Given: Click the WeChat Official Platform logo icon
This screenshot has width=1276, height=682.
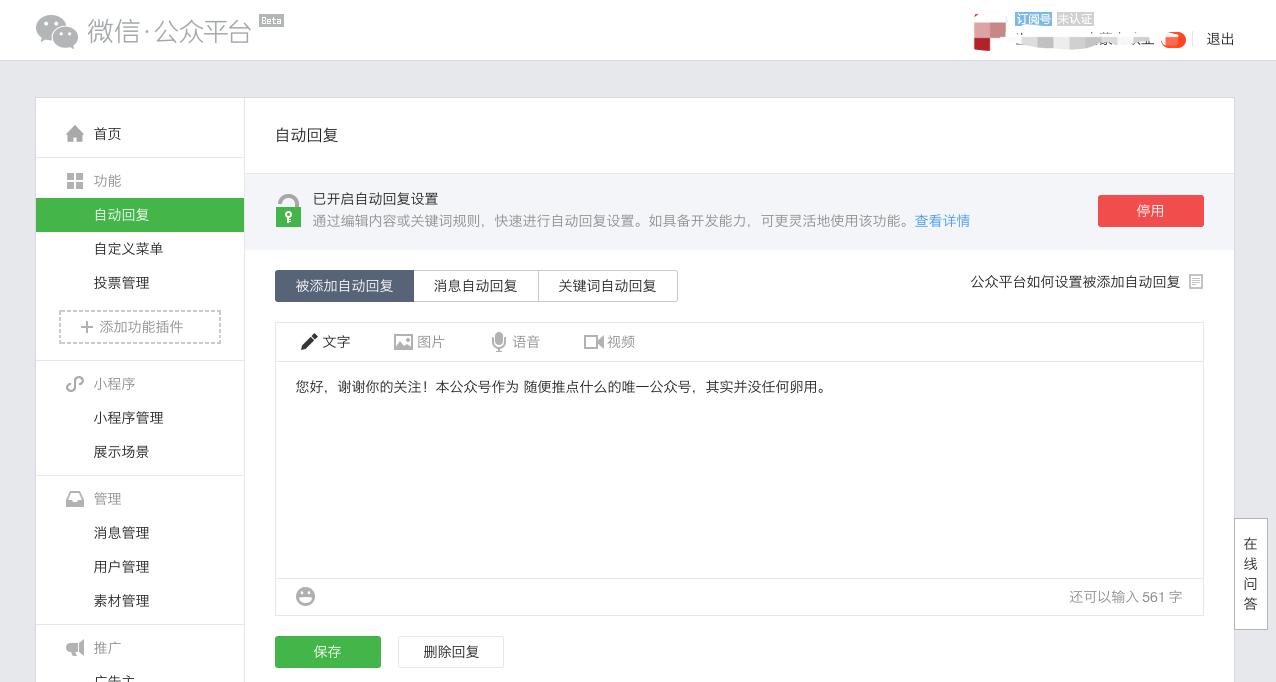Looking at the screenshot, I should tap(57, 30).
